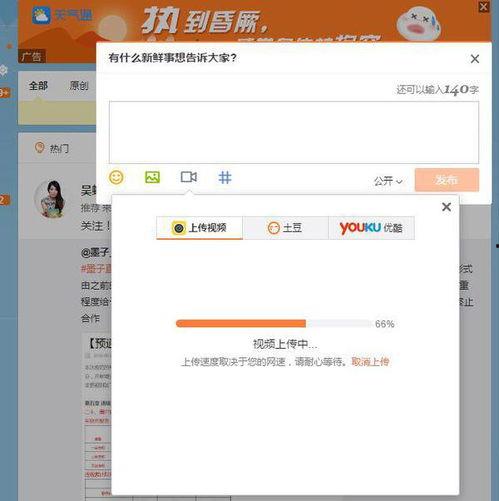Viewport: 499px width, 501px height.
Task: Close the compose post dialog
Action: [475, 59]
